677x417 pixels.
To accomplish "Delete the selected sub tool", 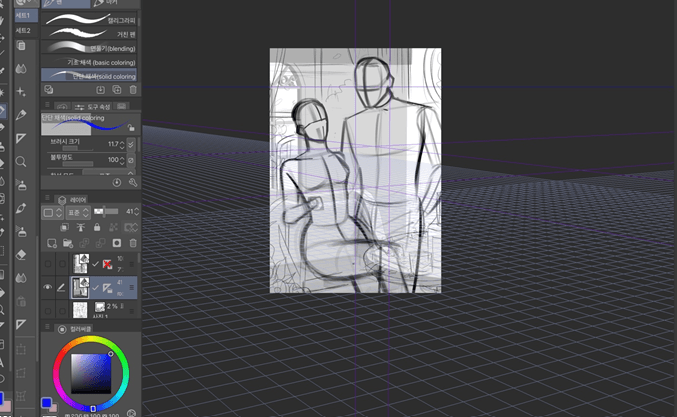I will 133,90.
